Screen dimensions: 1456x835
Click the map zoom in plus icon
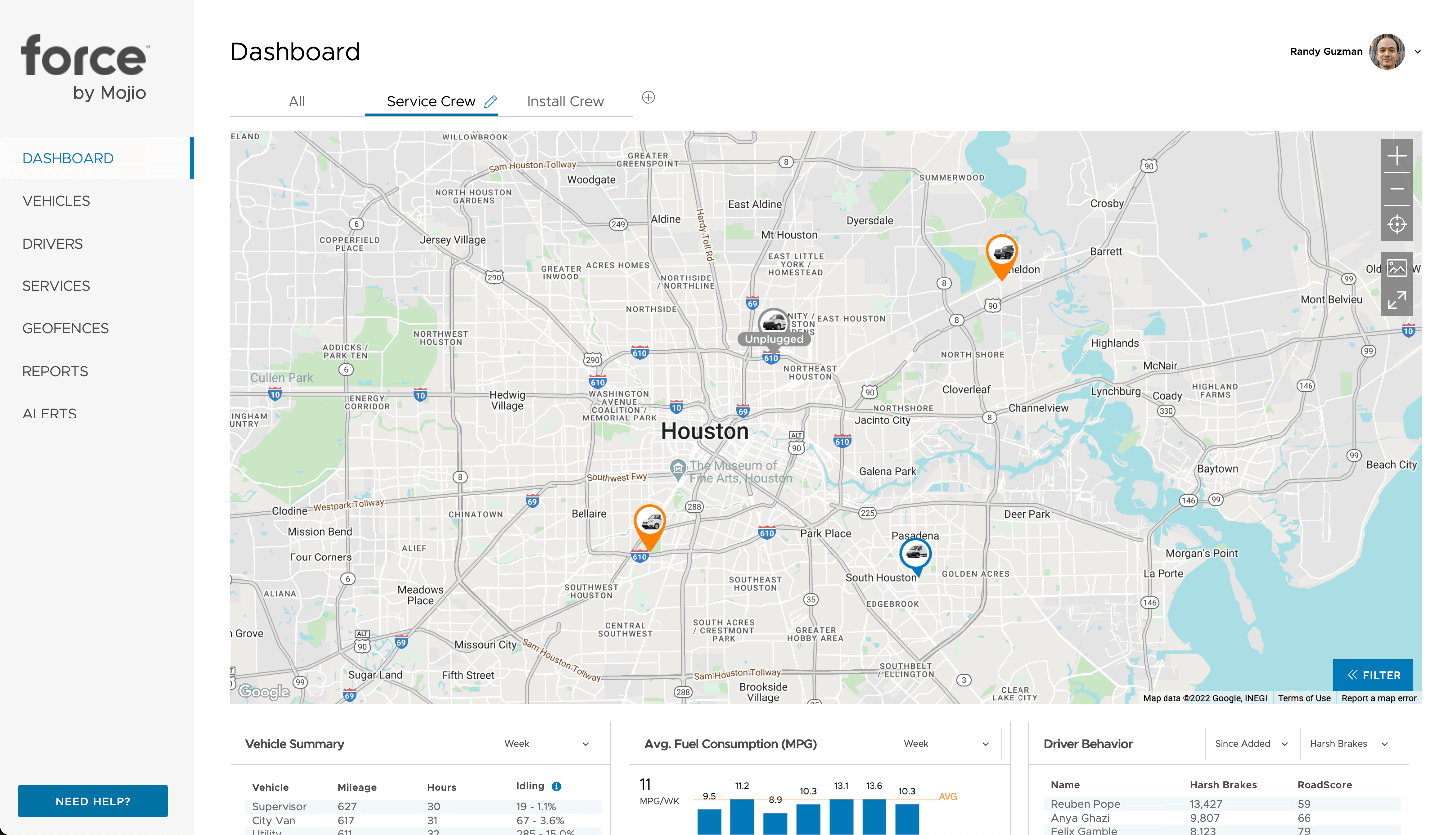coord(1396,156)
